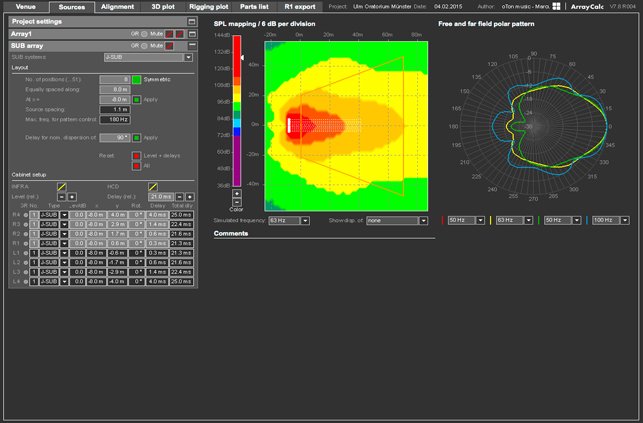Screen dimensions: 643x423
Task: Mute the SUB array
Action: coord(169,46)
